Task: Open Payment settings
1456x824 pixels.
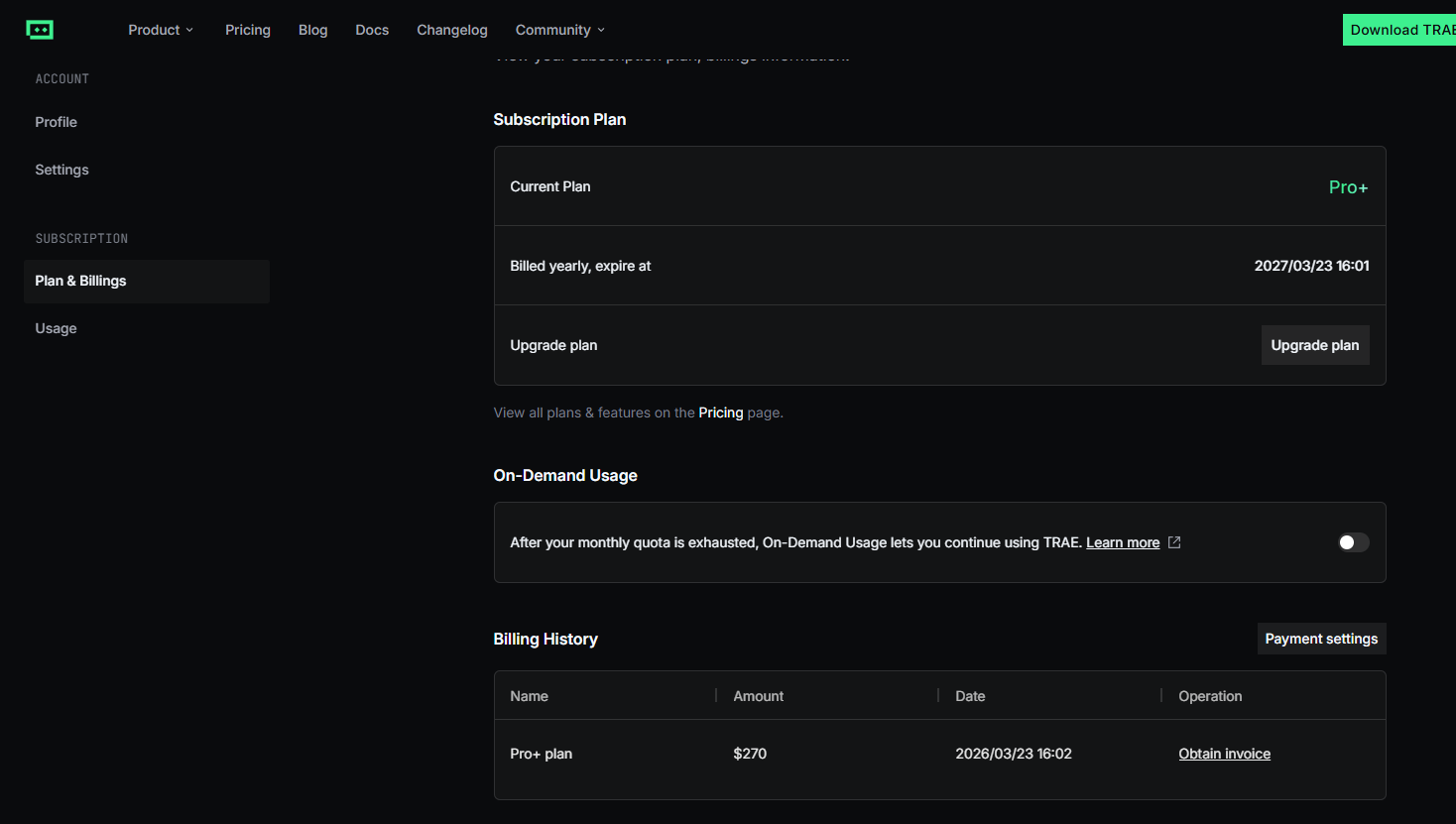Action: 1321,639
